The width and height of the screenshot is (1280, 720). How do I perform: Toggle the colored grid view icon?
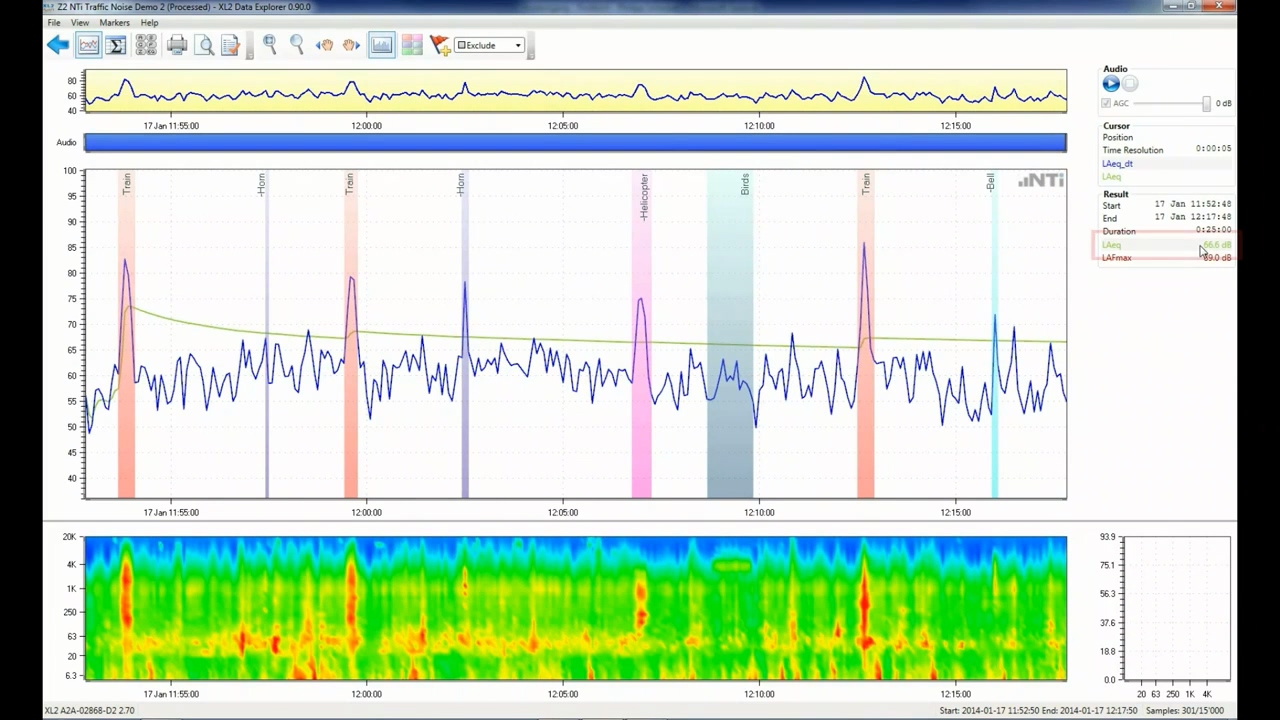click(411, 45)
